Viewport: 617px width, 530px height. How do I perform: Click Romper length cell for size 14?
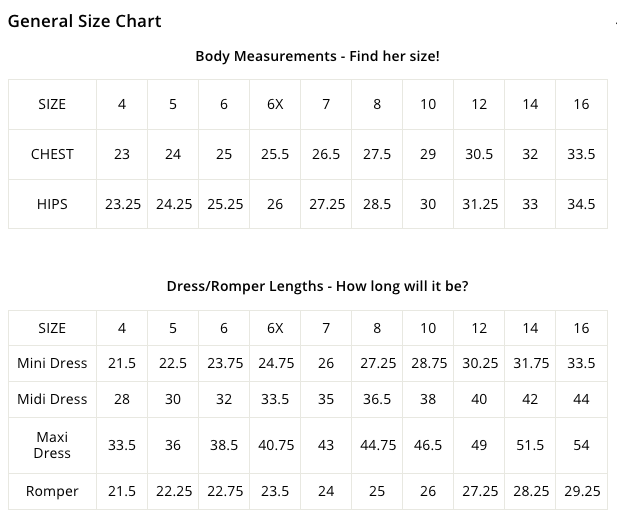point(530,491)
